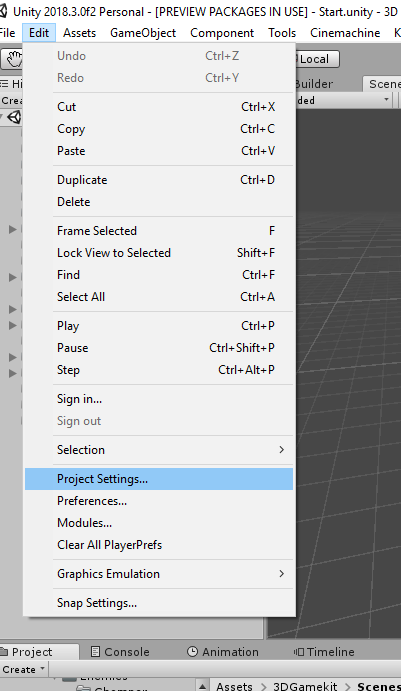Screen dimensions: 401x691
Task: Click the Project panel scroll-up arrow
Action: [x=202, y=685]
